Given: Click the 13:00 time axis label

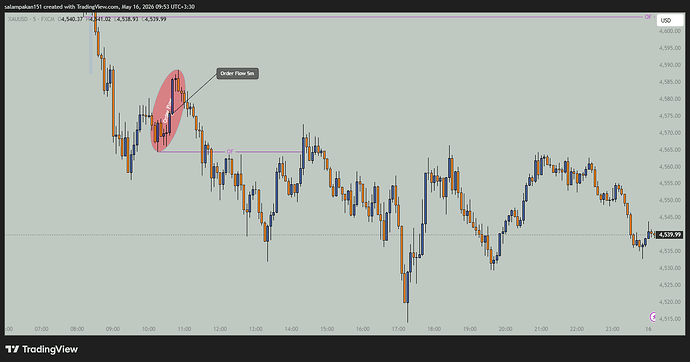Looking at the screenshot, I should [x=256, y=329].
